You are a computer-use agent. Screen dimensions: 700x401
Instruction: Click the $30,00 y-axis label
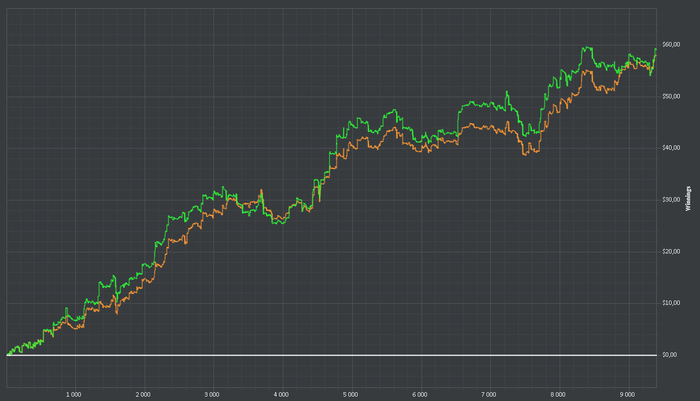tap(671, 199)
